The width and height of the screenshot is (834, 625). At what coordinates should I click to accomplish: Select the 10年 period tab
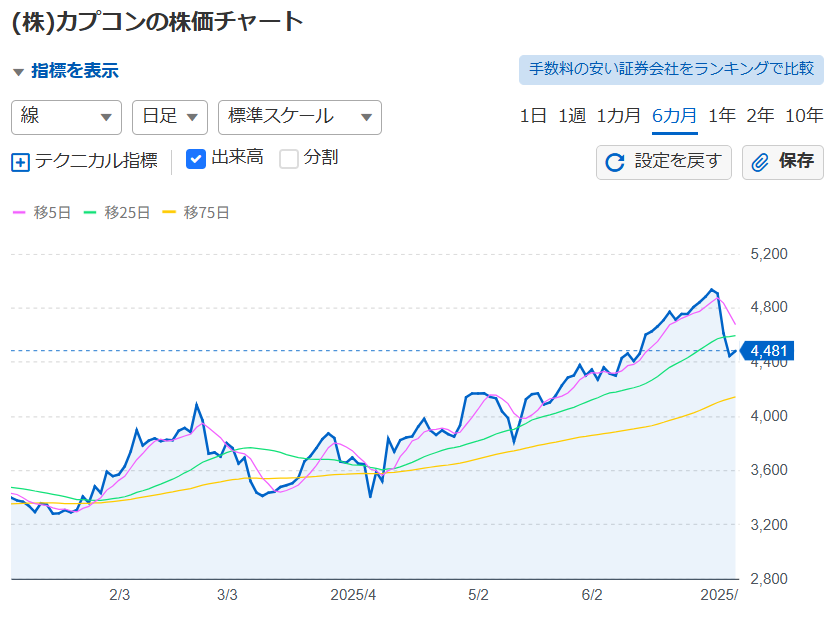(x=804, y=116)
